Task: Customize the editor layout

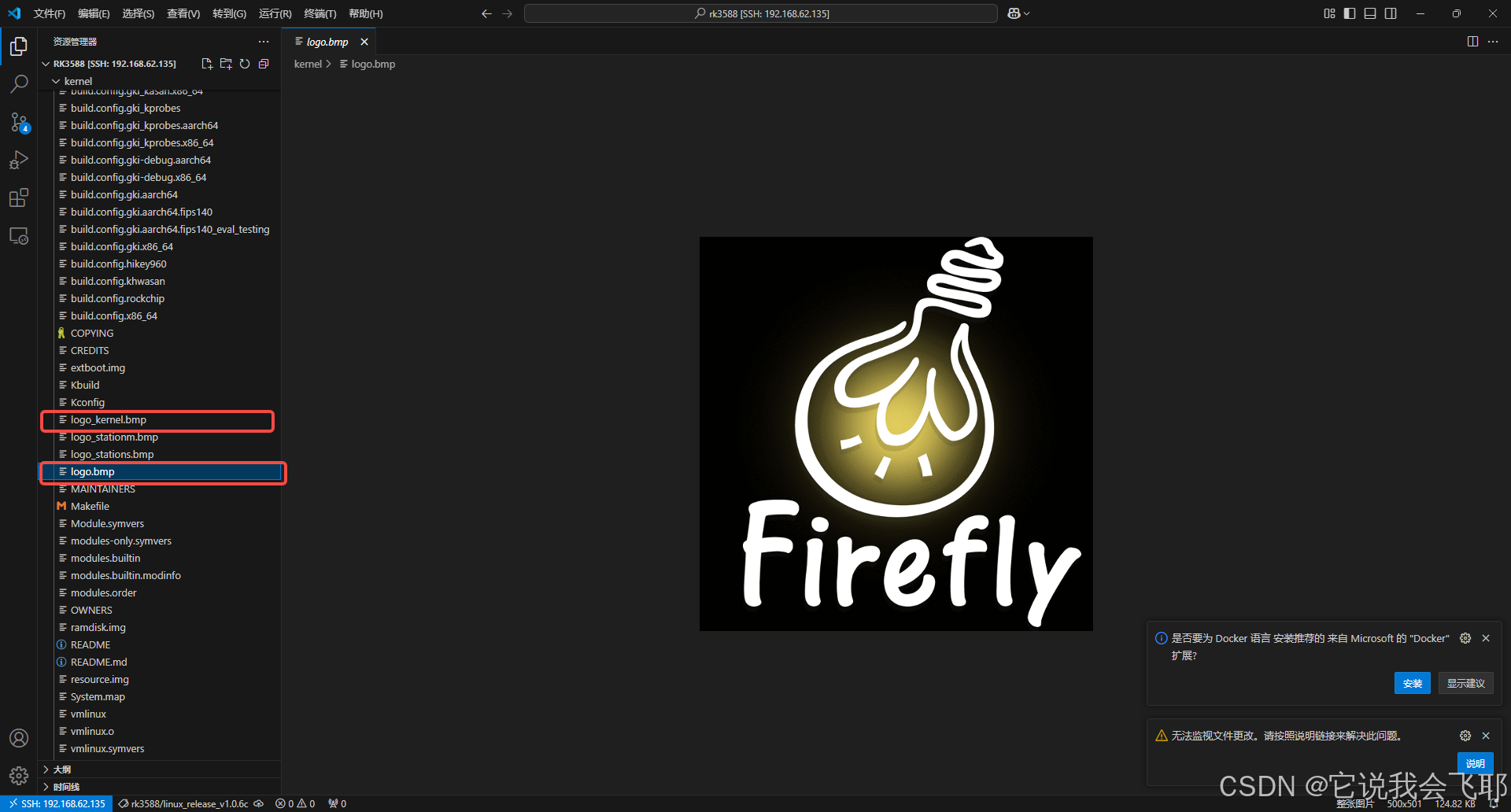Action: tap(1329, 13)
